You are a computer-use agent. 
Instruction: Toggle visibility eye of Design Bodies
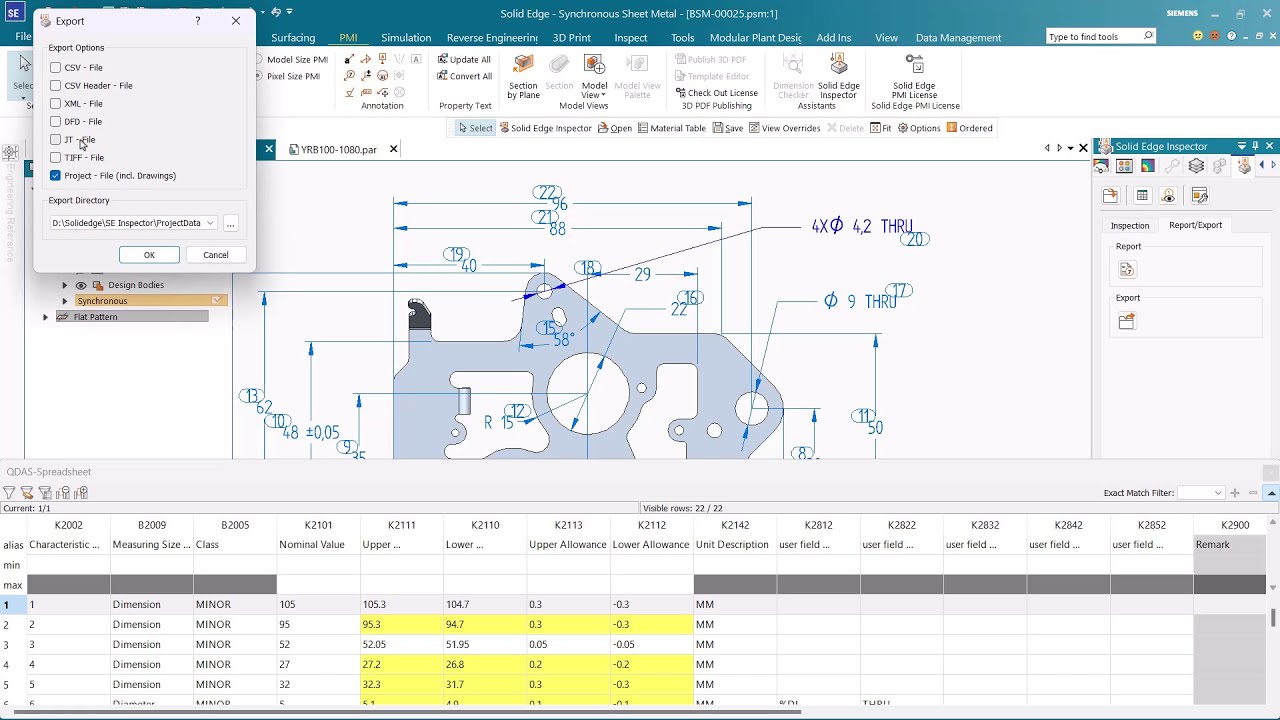point(81,285)
